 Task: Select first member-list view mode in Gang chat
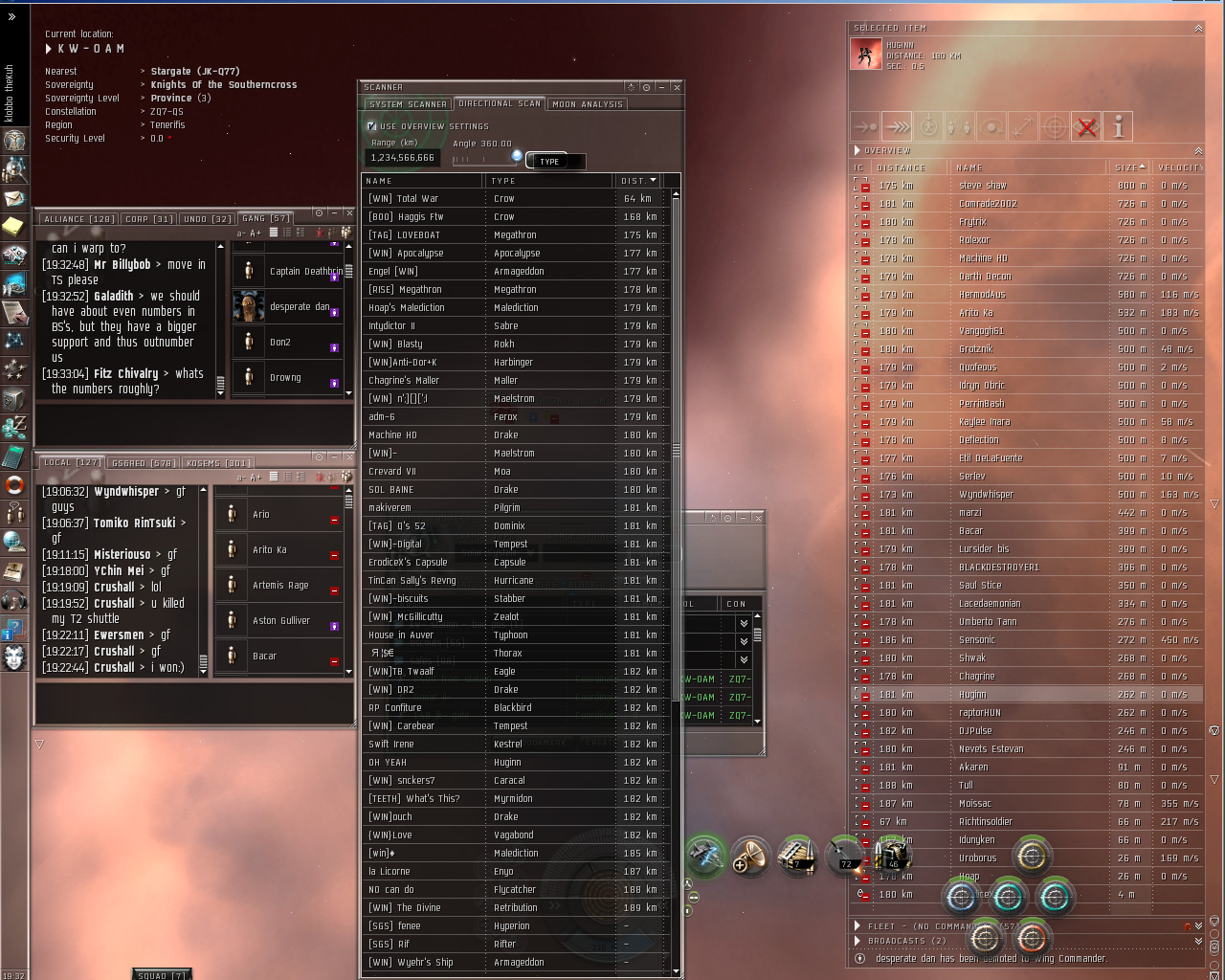pos(274,233)
